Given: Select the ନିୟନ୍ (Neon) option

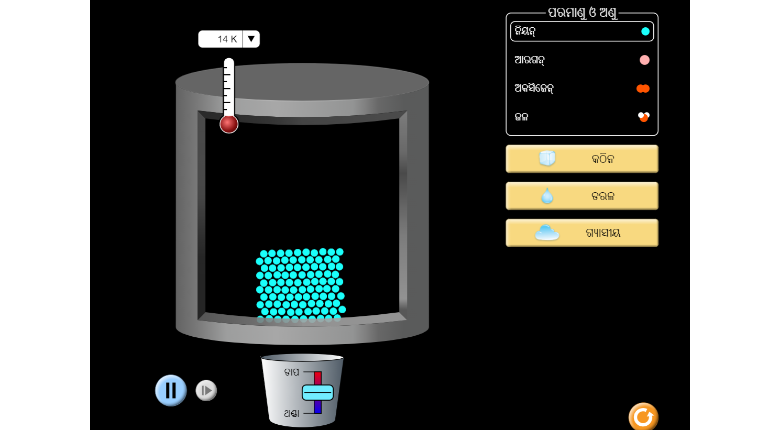Looking at the screenshot, I should 581,31.
